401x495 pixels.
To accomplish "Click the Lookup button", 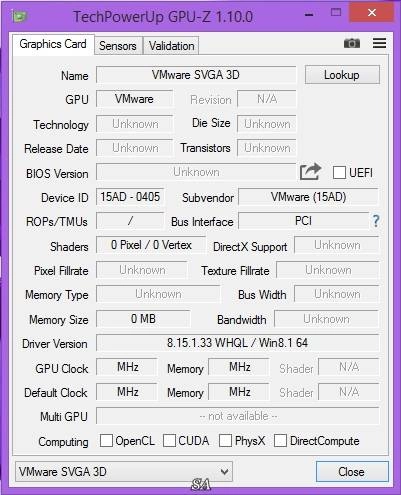I will coord(342,75).
